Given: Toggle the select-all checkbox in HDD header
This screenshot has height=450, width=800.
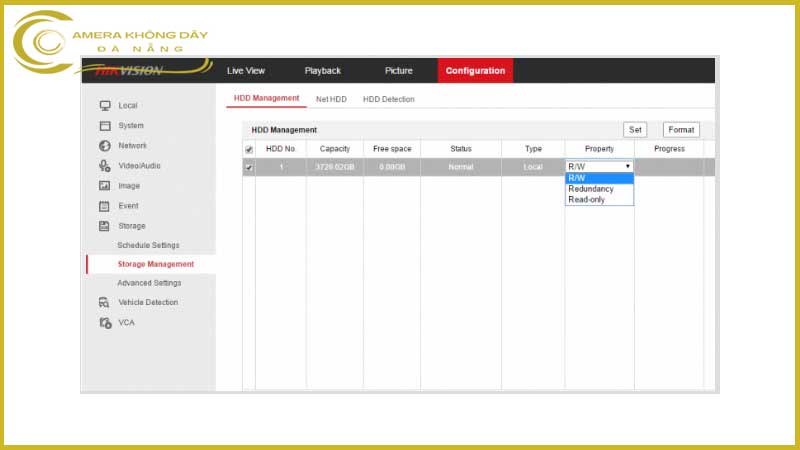Looking at the screenshot, I should click(249, 150).
